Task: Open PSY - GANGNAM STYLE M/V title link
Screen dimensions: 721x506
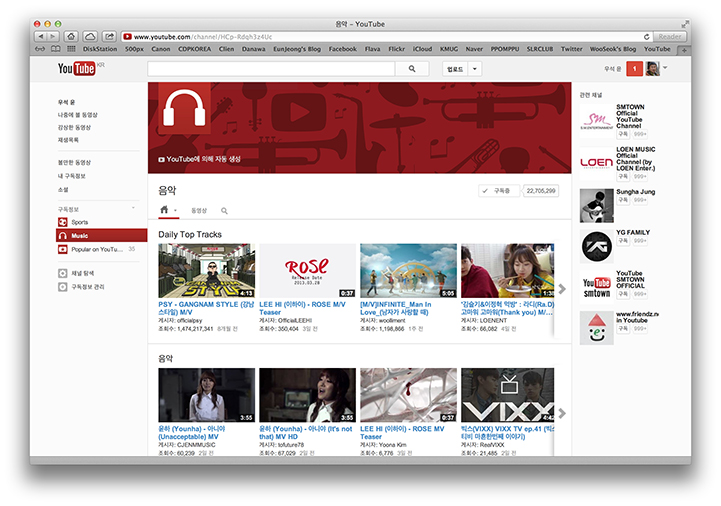Action: 206,308
